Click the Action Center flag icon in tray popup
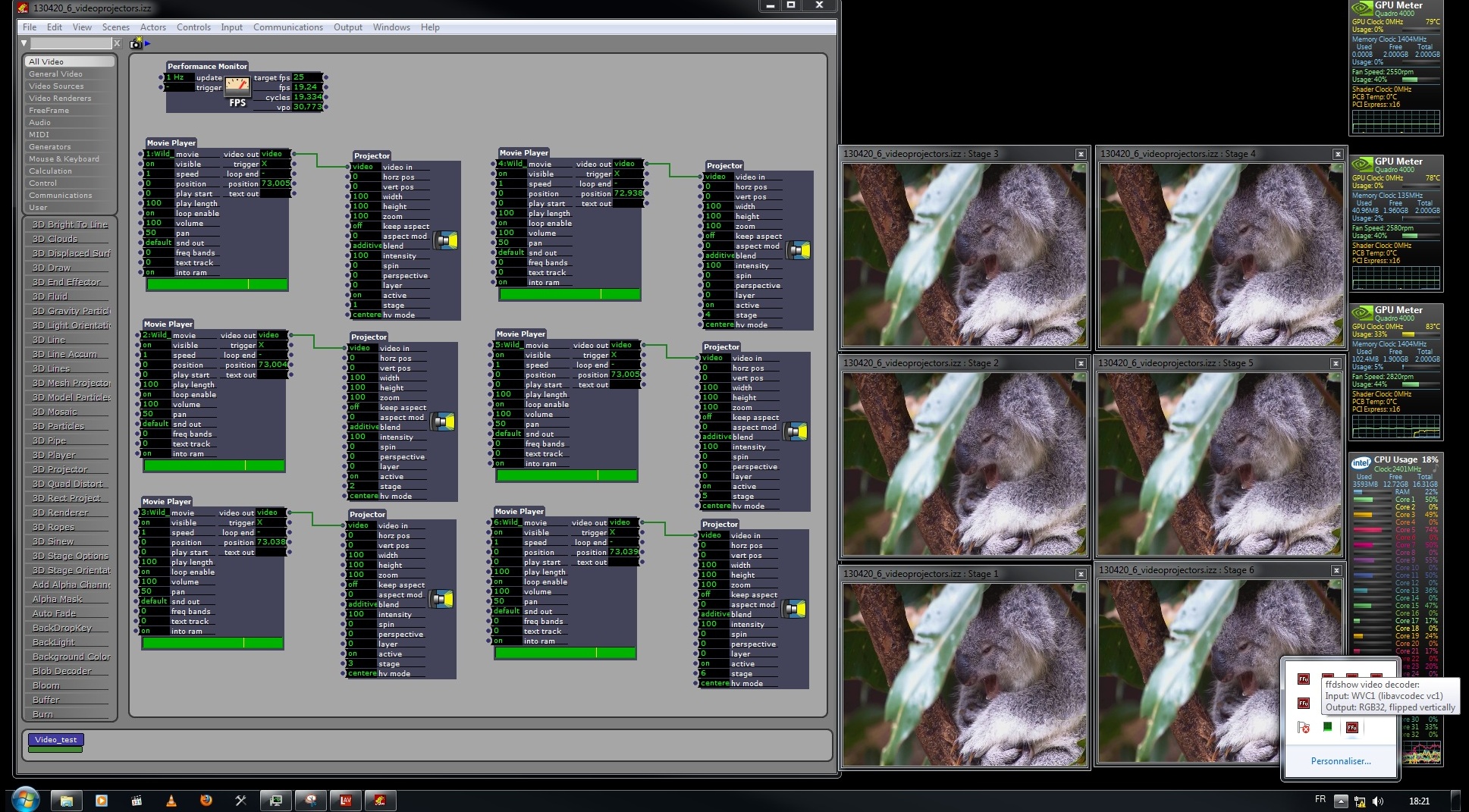 (x=1304, y=728)
